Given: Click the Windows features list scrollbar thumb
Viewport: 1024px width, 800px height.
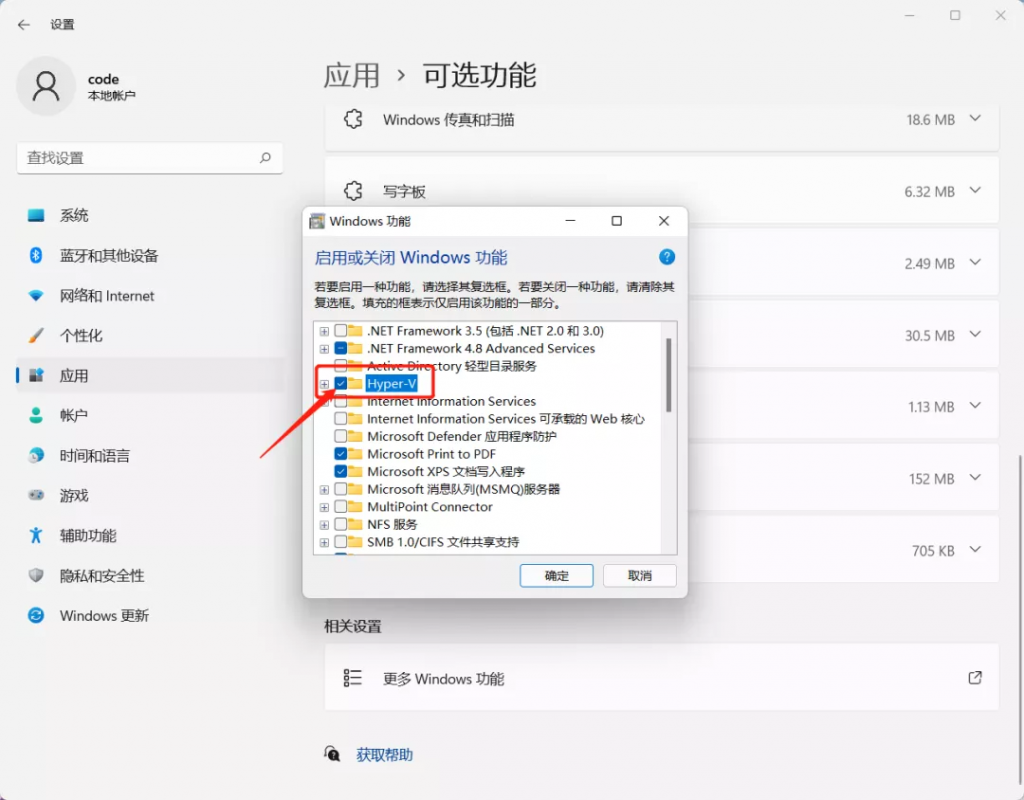Looking at the screenshot, I should (x=668, y=375).
